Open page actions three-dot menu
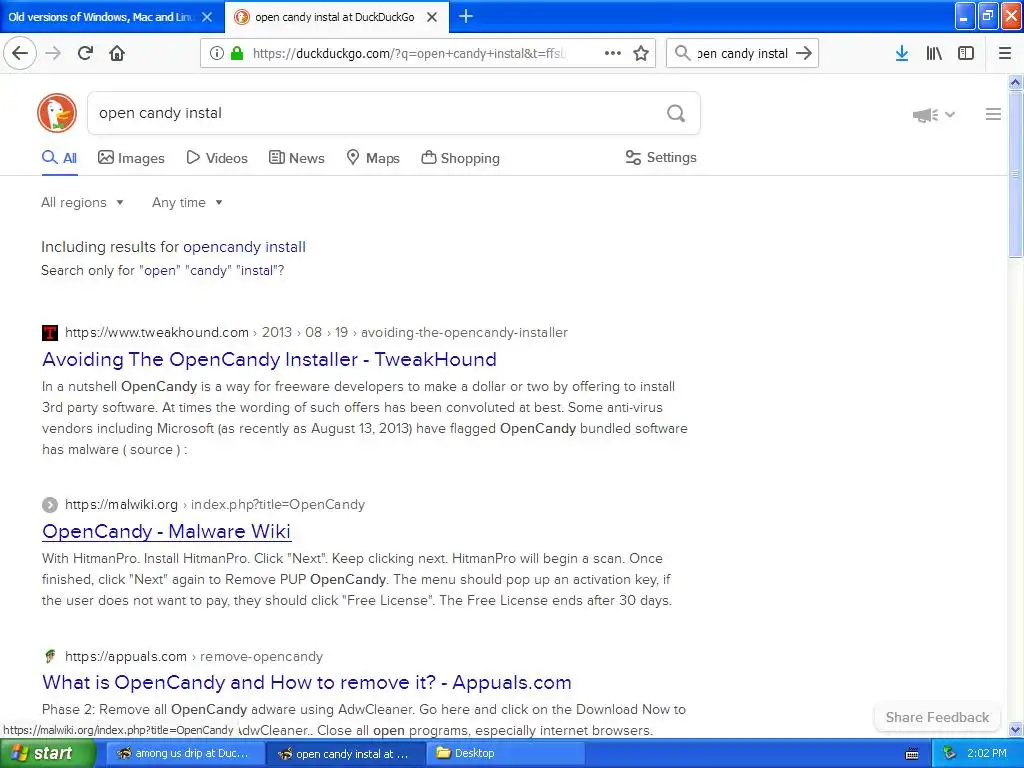This screenshot has height=768, width=1024. click(613, 53)
